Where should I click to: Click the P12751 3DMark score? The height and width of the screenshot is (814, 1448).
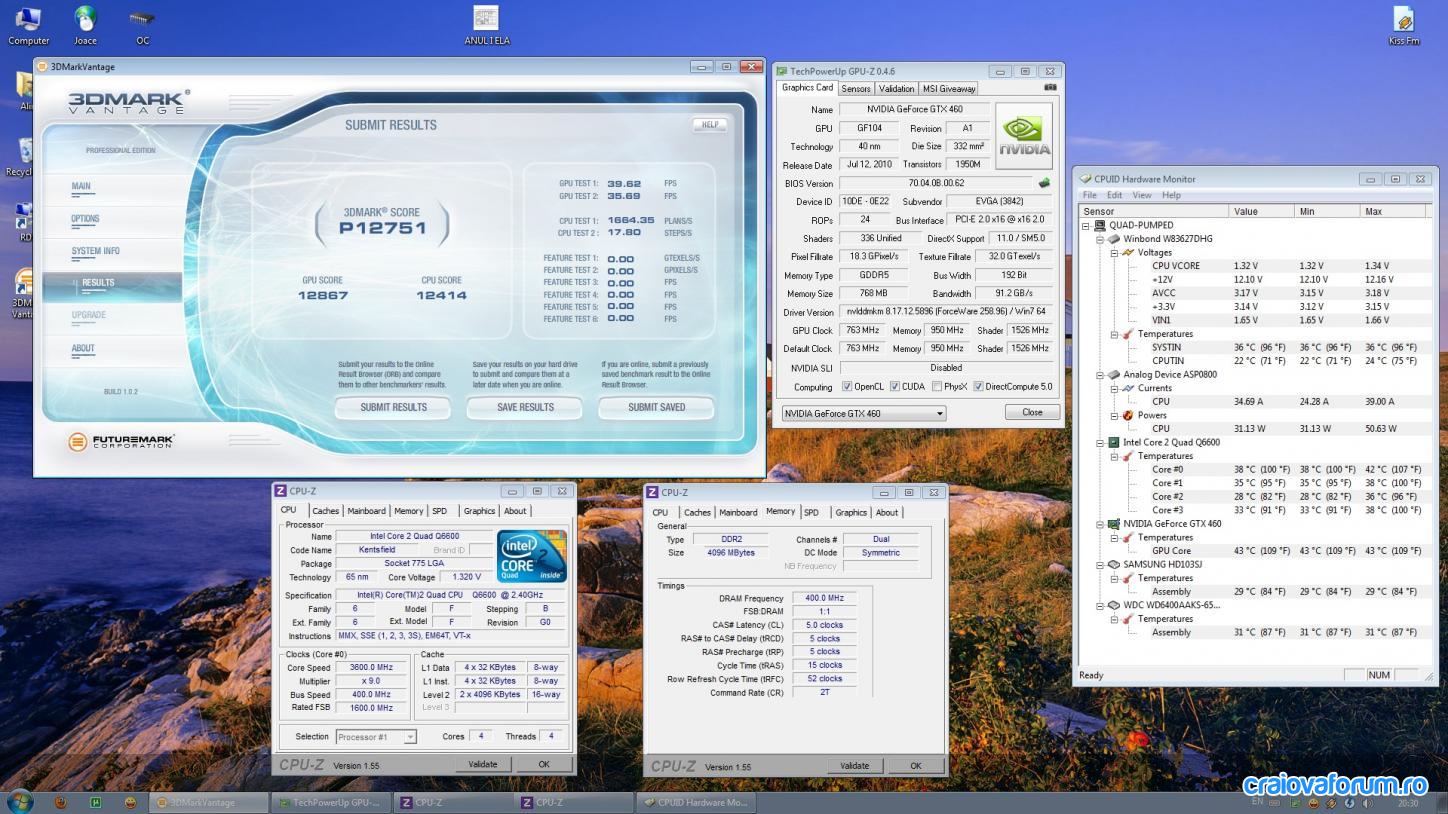tap(382, 228)
